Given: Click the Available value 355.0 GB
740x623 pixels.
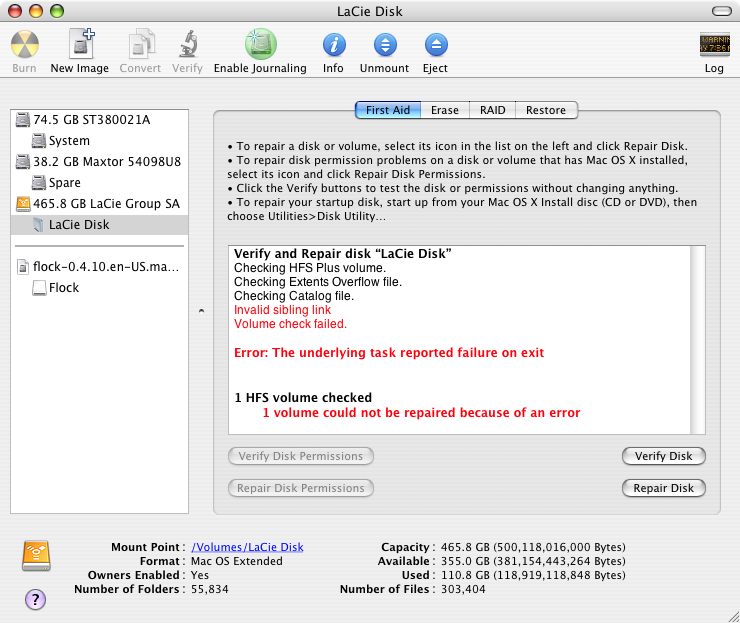Looking at the screenshot, I should coord(533,561).
